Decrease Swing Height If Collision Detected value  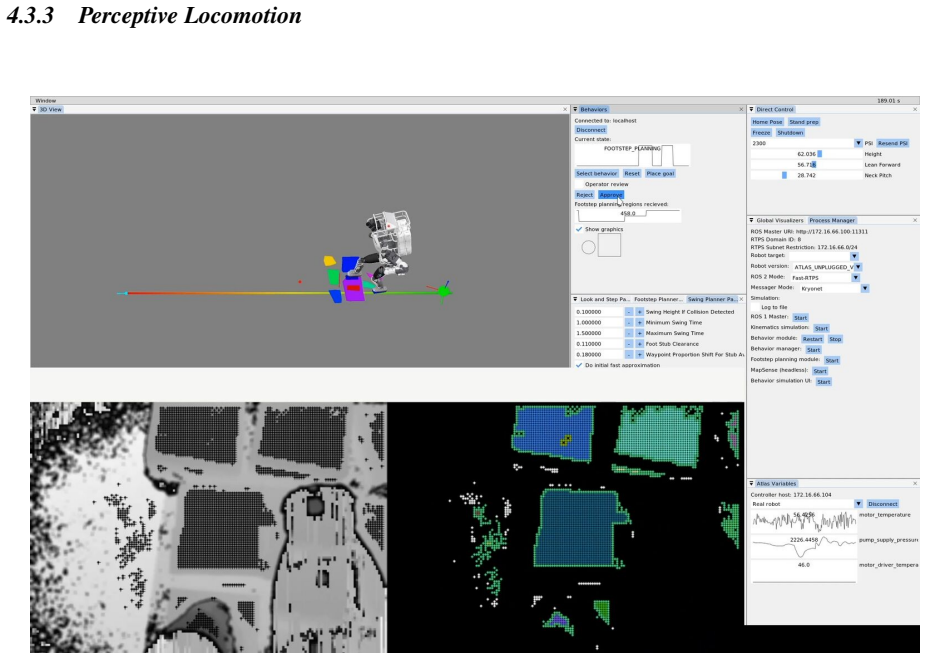pos(629,312)
